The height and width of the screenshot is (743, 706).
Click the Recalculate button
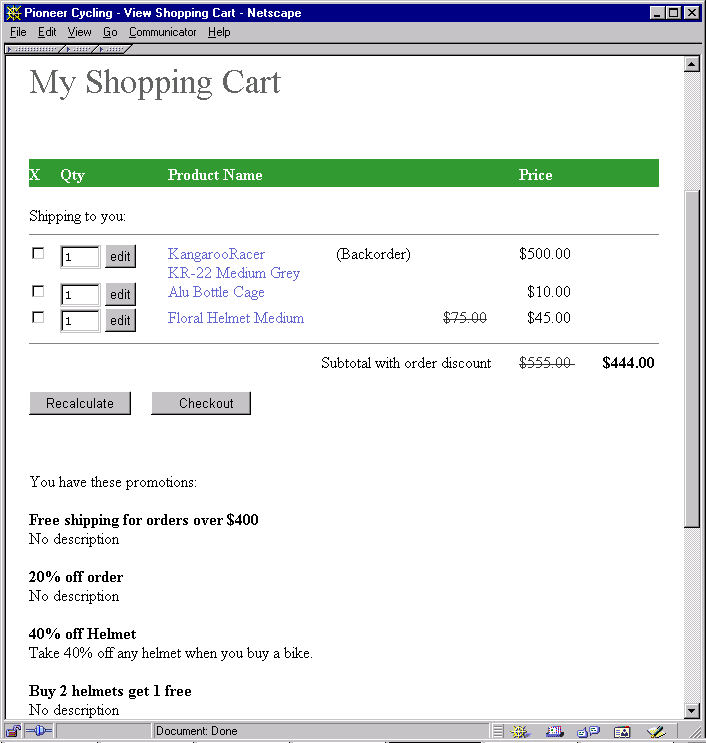click(80, 403)
